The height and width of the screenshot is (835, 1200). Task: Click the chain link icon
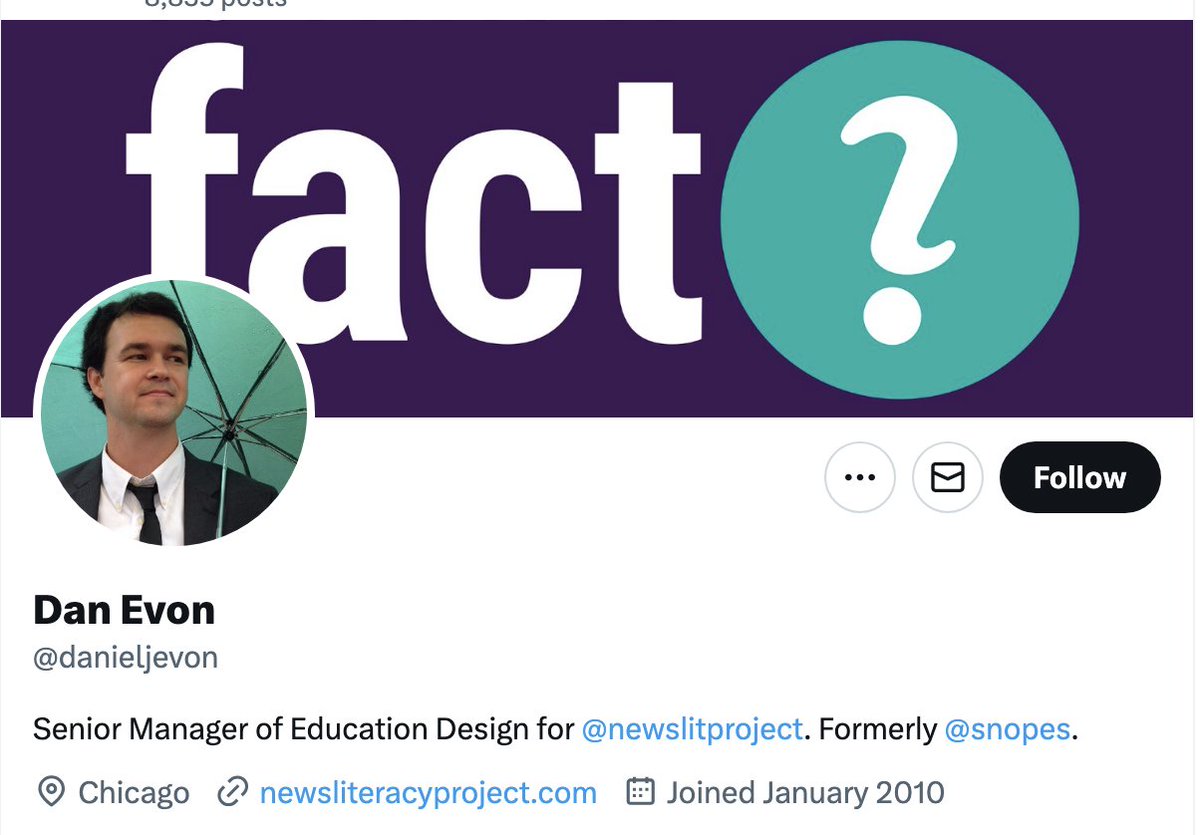coord(232,793)
